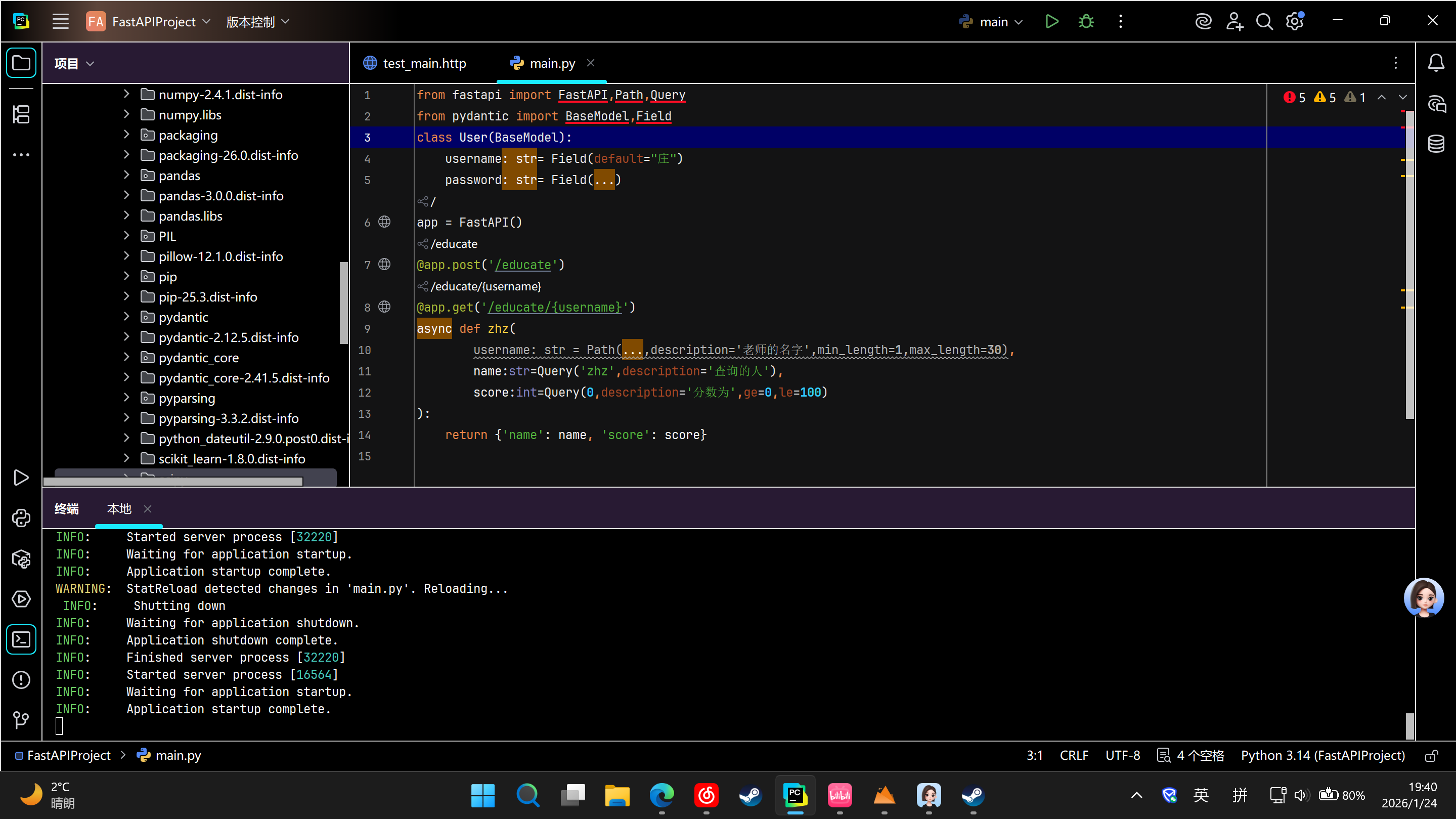The height and width of the screenshot is (819, 1456).
Task: Open the Database tool window
Action: click(1436, 144)
